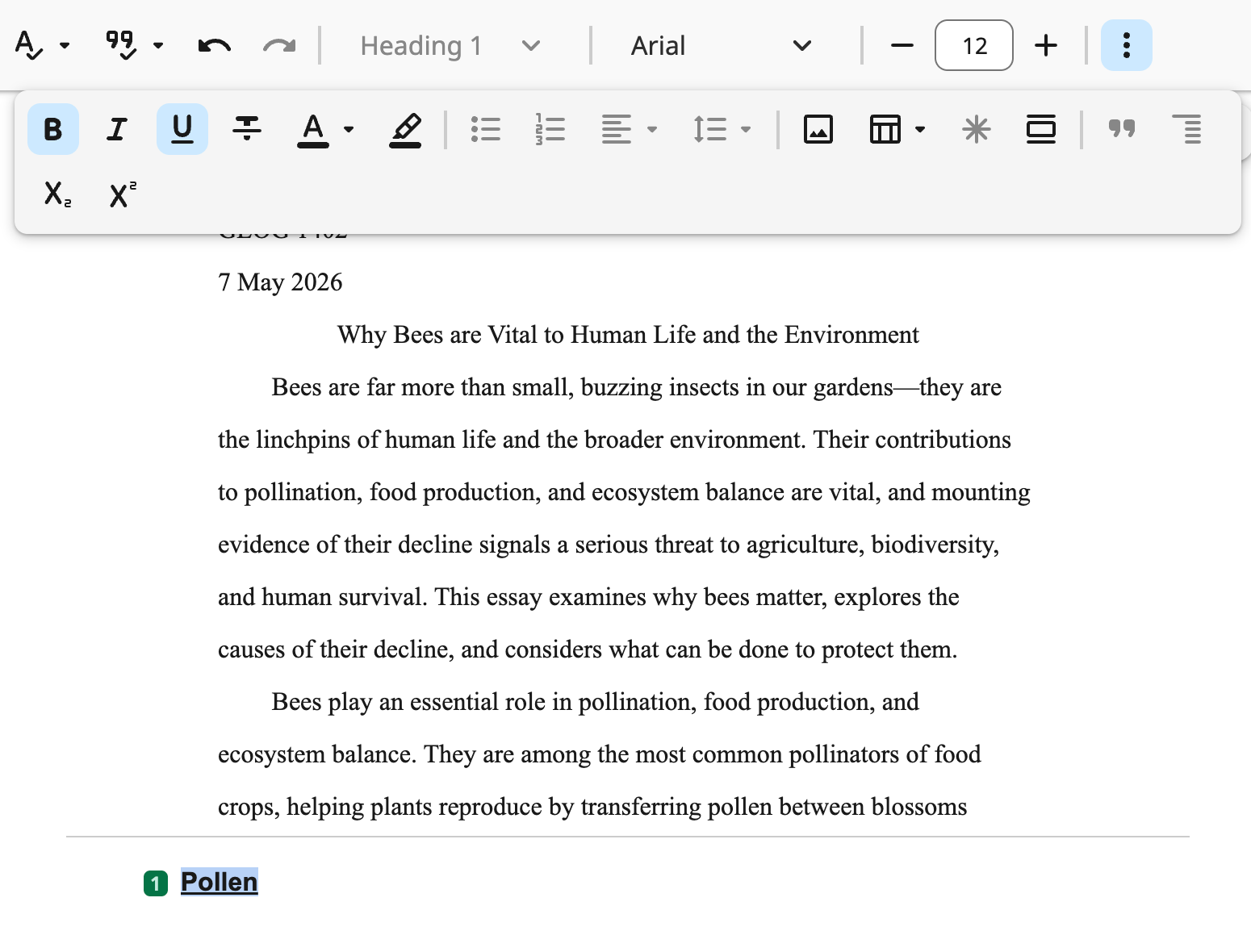The height and width of the screenshot is (952, 1251).
Task: Toggle bold formatting off
Action: [53, 129]
